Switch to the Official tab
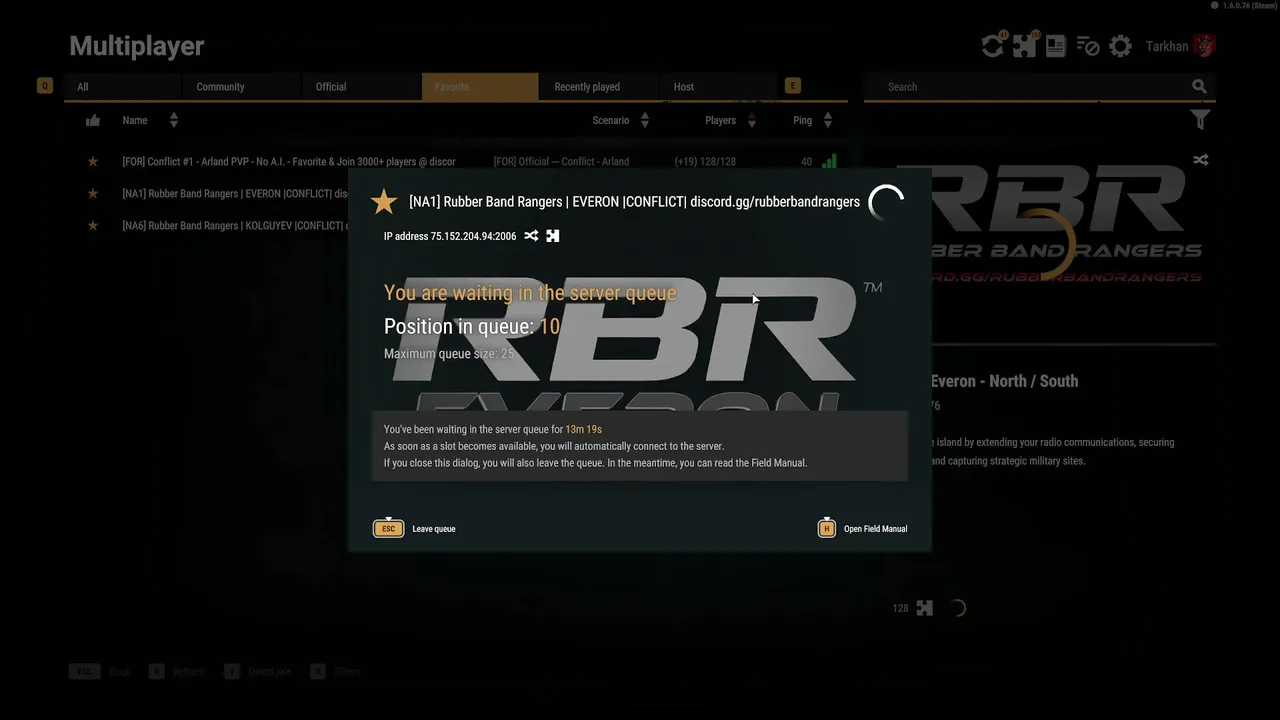 [x=360, y=87]
